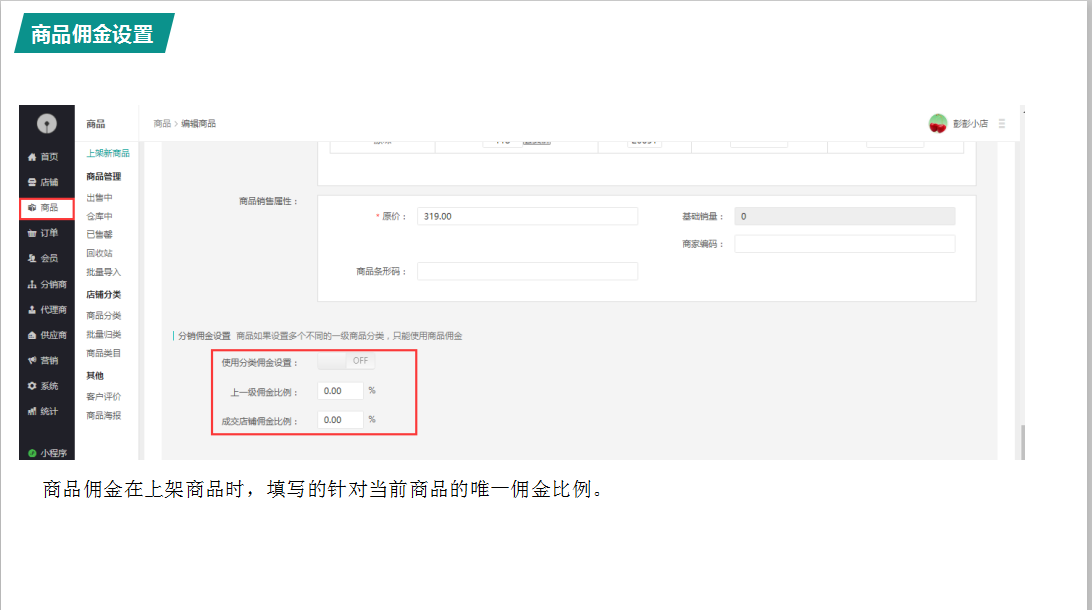Focus the 上一级佣金比例 percentage field
The width and height of the screenshot is (1092, 610).
[x=340, y=391]
